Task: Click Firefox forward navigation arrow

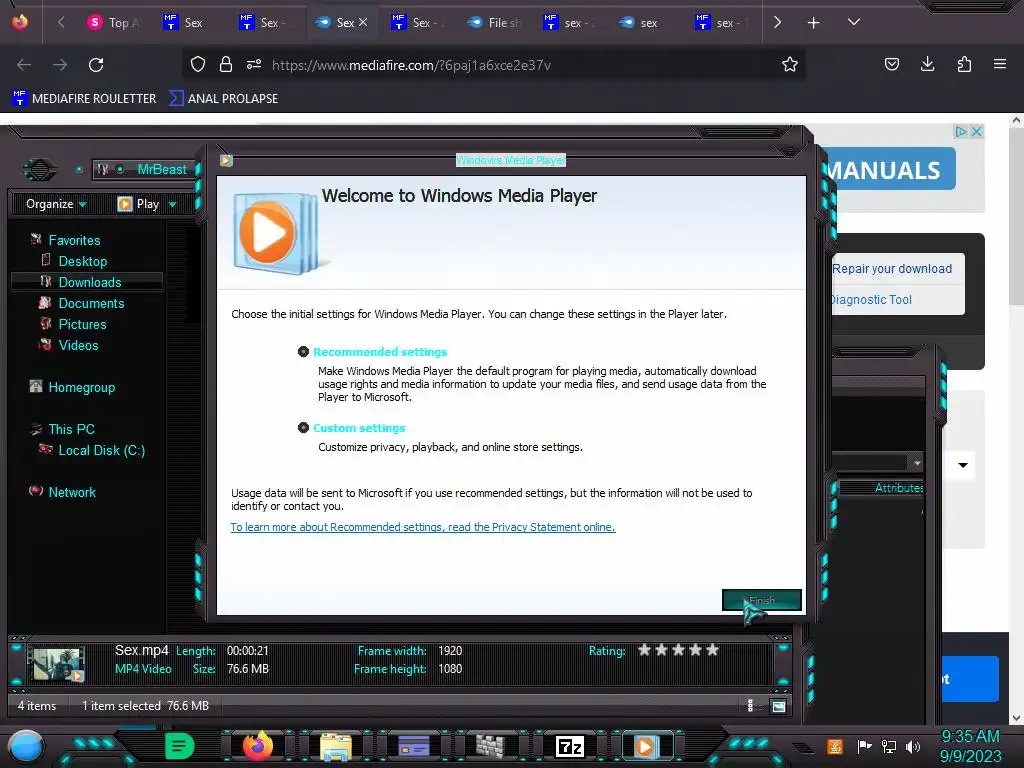Action: coord(60,65)
